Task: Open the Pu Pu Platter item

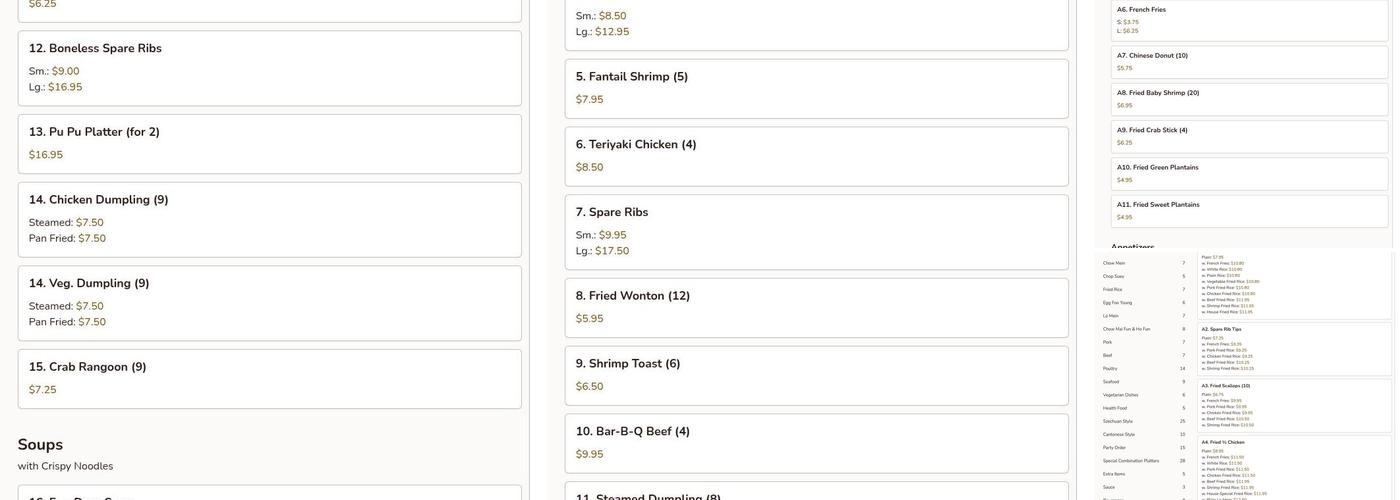Action: point(269,143)
